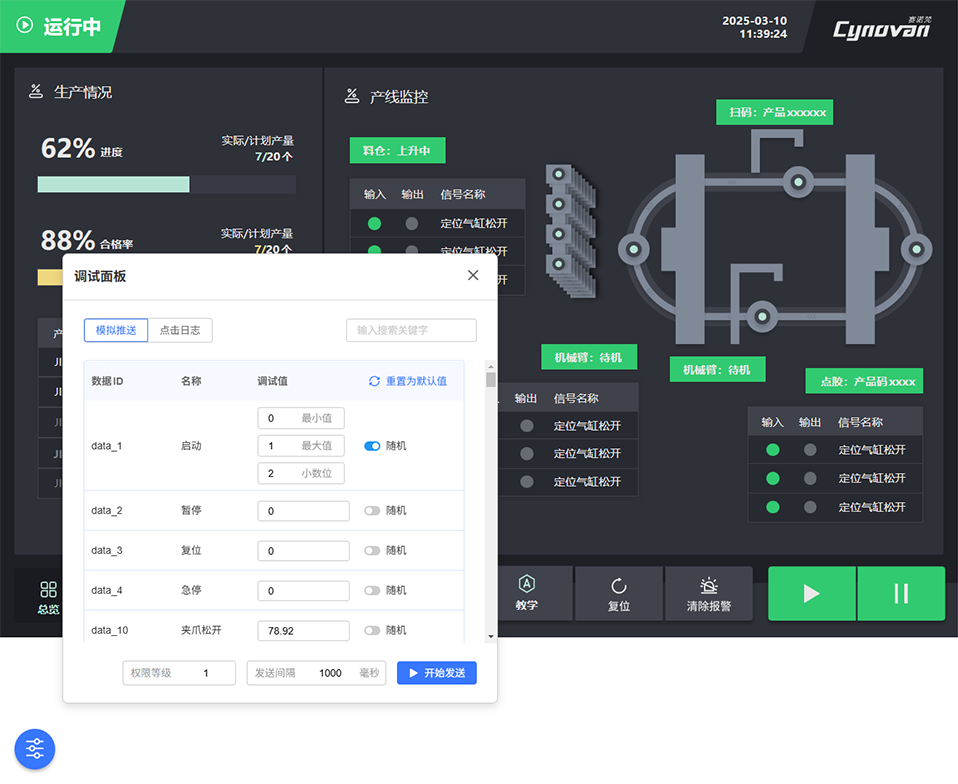Click the 复位 reset icon button
958x784 pixels.
[x=618, y=594]
